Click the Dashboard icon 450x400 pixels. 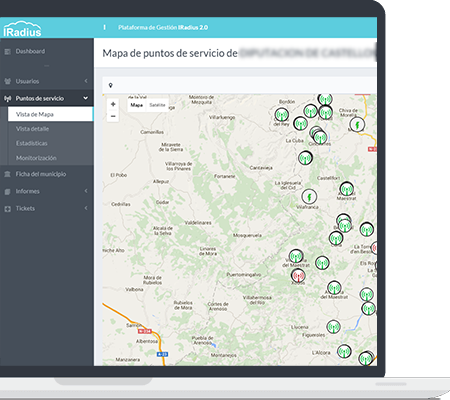pos(7,51)
